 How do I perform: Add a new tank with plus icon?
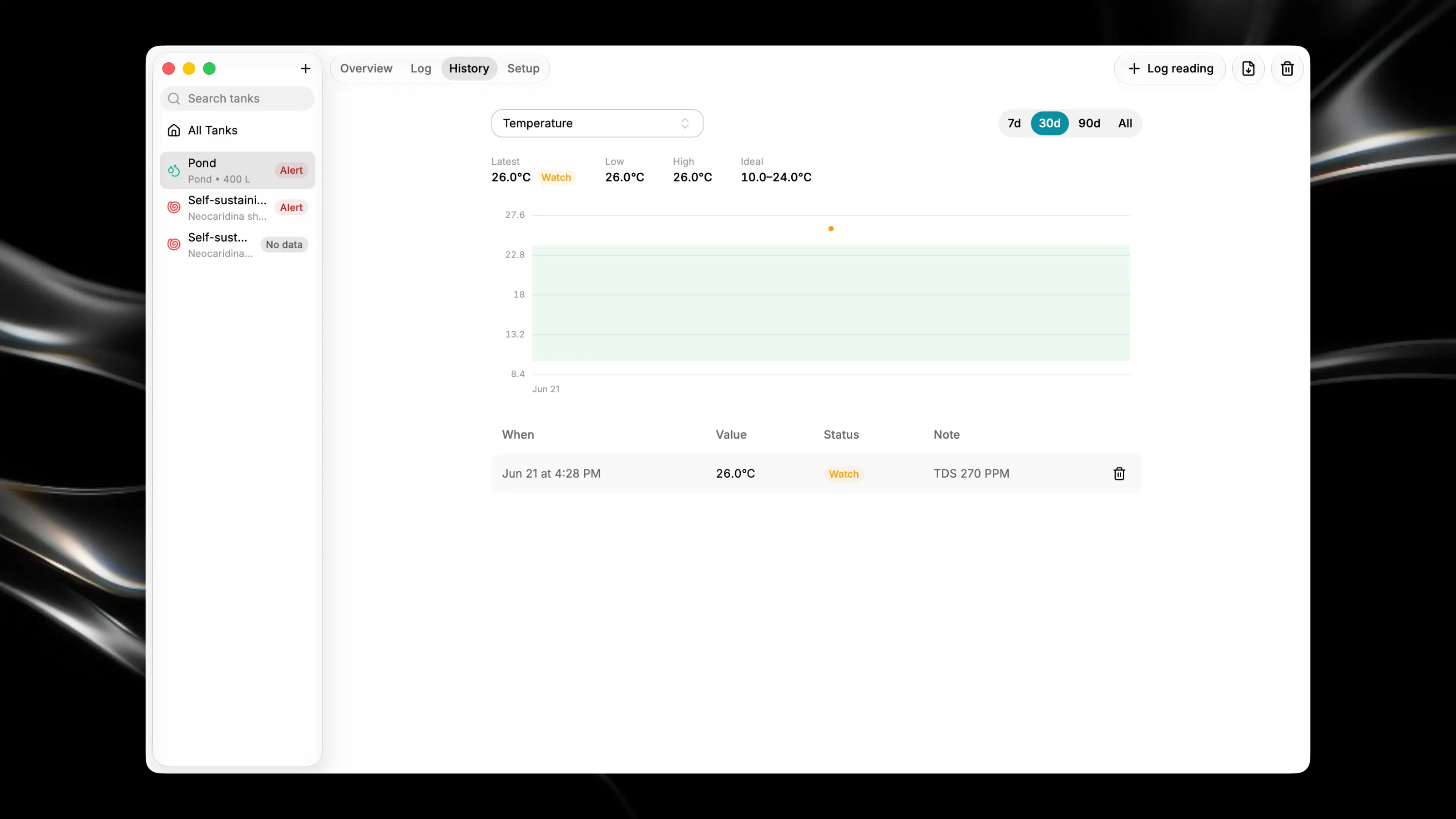(305, 68)
